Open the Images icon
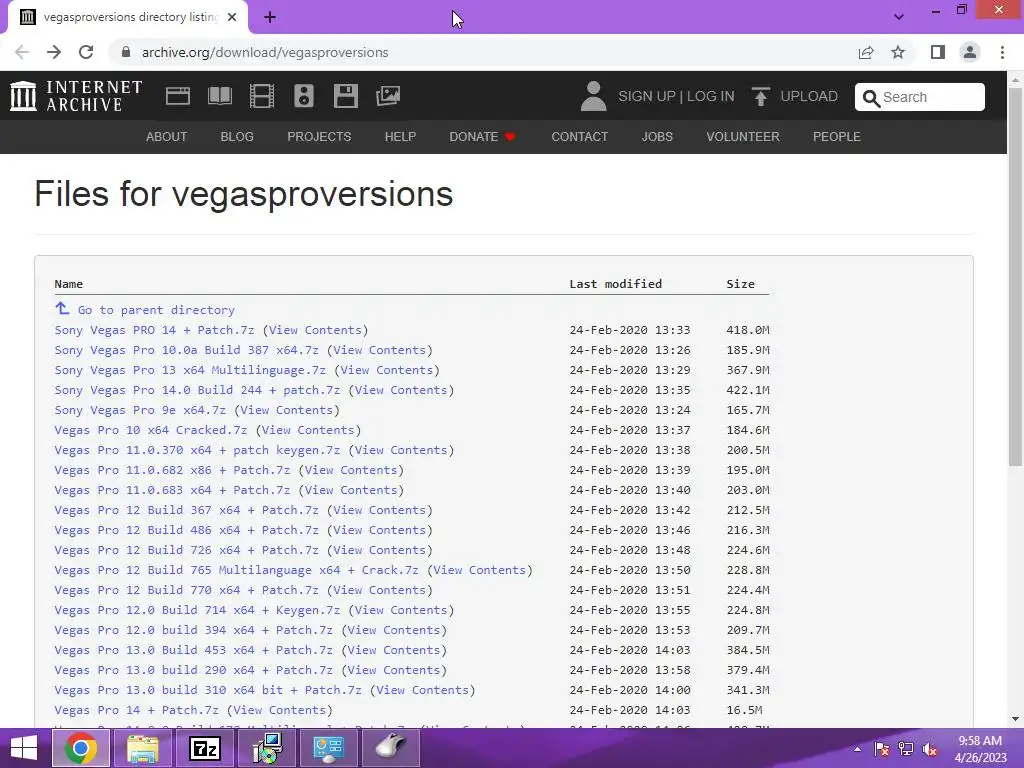The width and height of the screenshot is (1024, 768). click(x=388, y=96)
